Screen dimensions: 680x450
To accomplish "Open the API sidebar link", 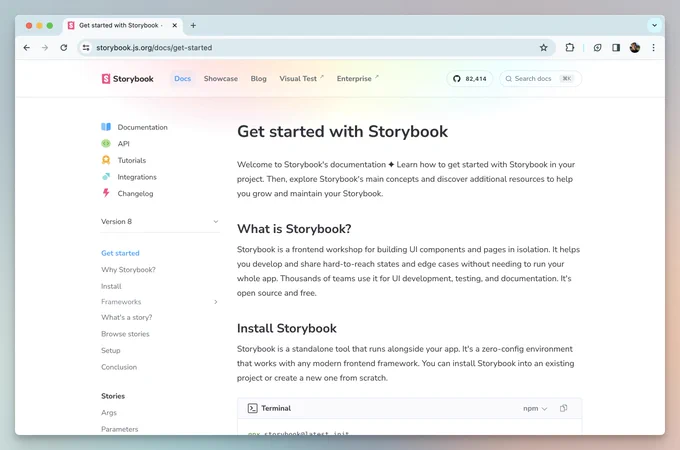I will click(124, 143).
